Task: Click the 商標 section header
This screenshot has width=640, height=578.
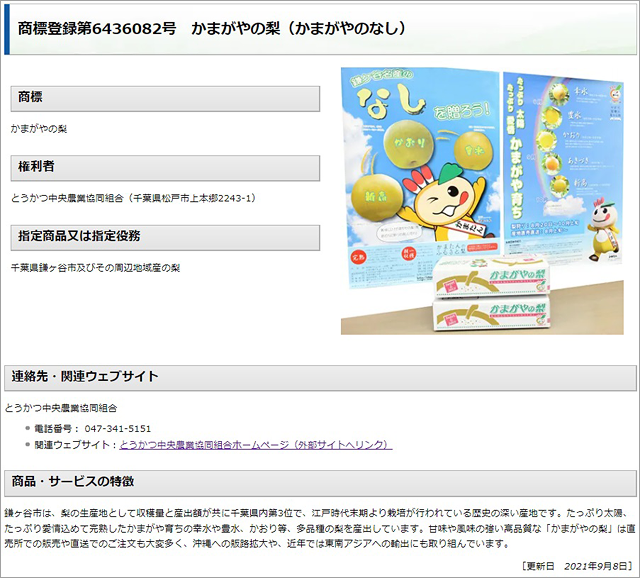Action: click(165, 98)
